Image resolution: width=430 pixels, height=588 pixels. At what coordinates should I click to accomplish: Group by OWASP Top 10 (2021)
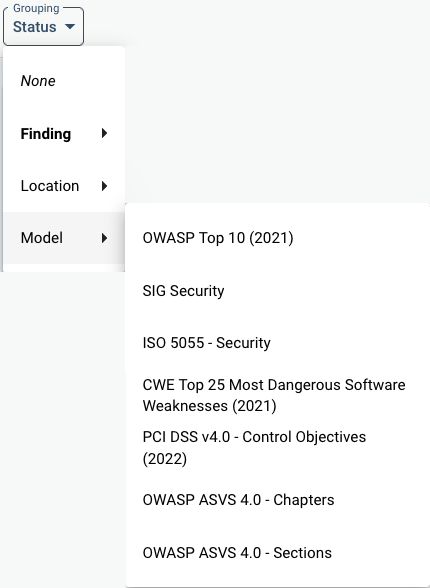[277, 238]
